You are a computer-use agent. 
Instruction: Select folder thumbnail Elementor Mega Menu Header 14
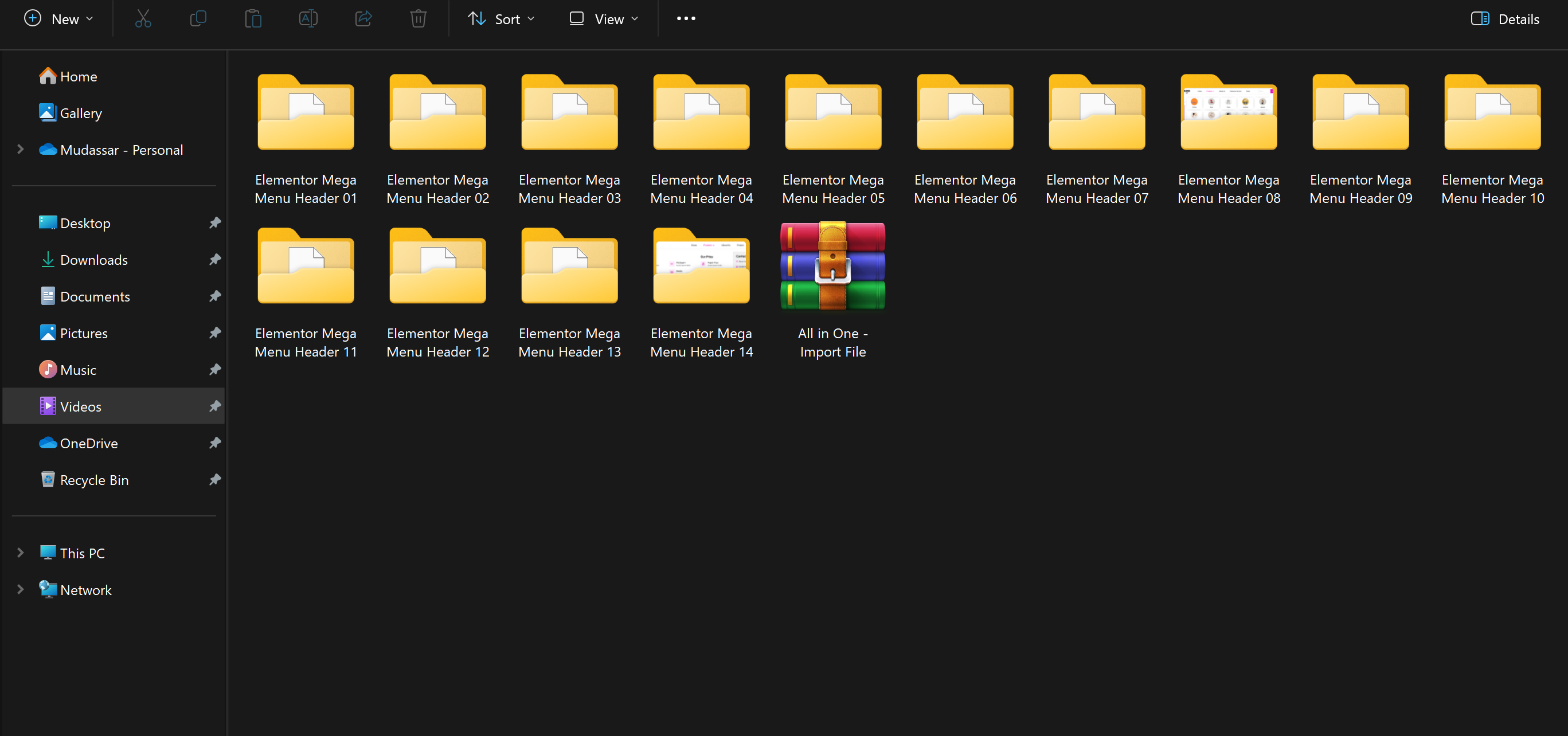coord(701,266)
